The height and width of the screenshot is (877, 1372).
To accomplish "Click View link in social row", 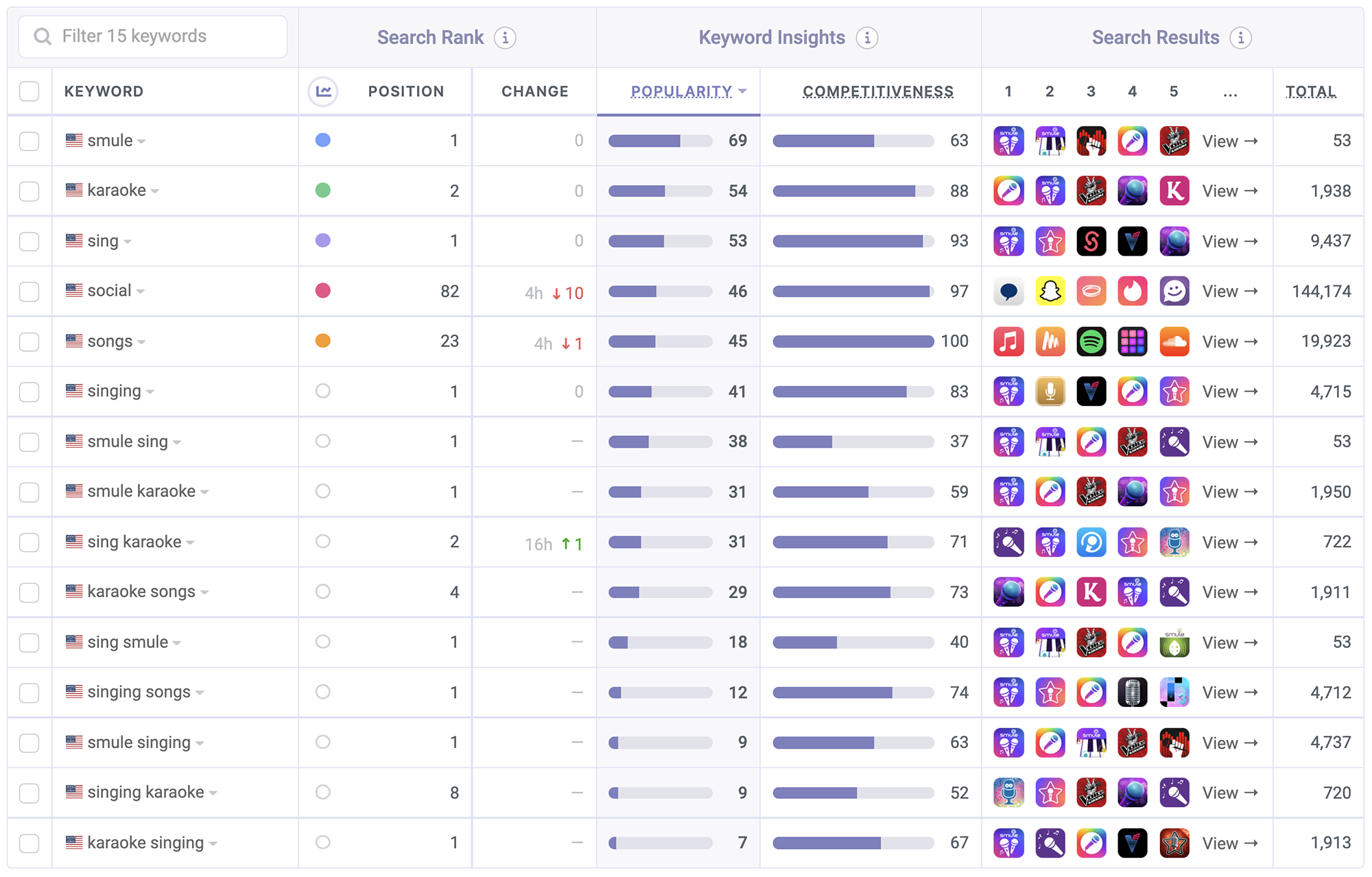I will (x=1230, y=291).
